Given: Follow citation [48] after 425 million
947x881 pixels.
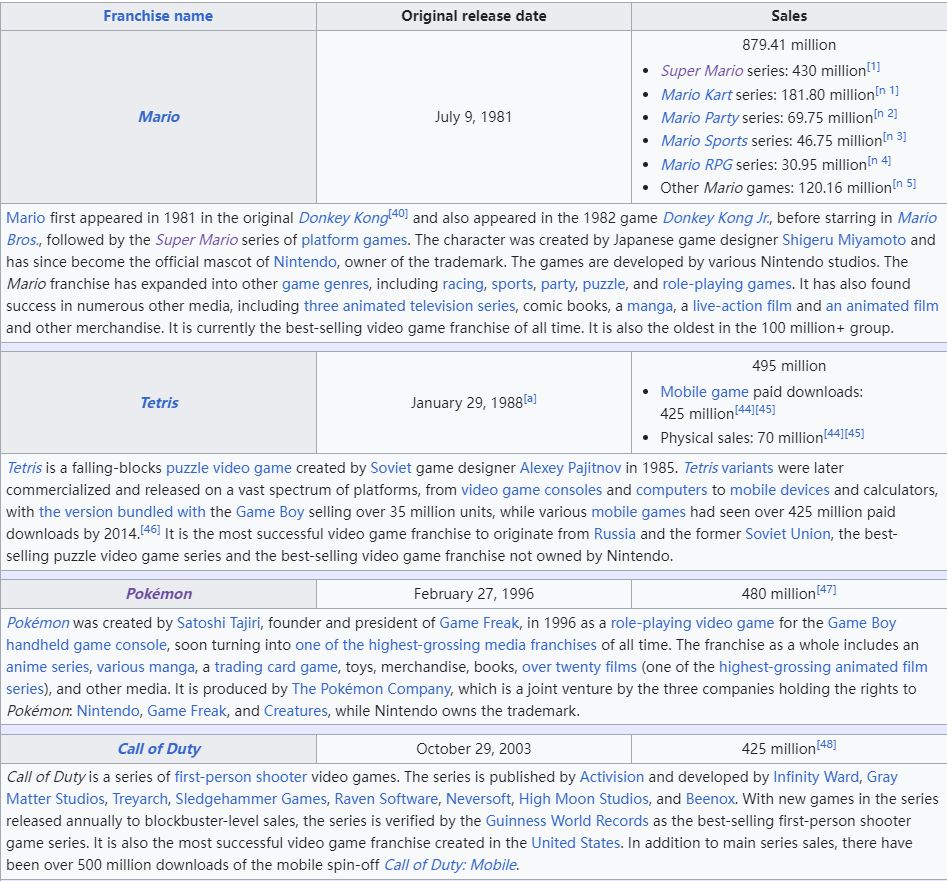Looking at the screenshot, I should 826,745.
